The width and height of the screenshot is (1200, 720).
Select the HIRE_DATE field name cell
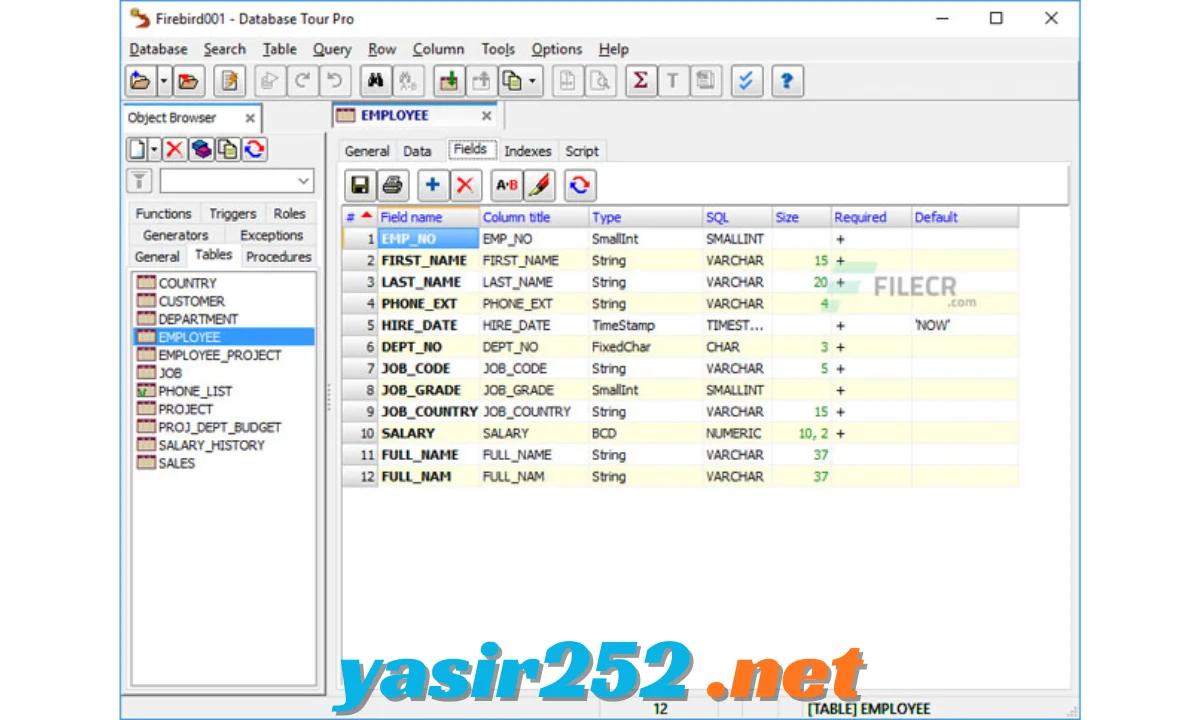[x=428, y=325]
